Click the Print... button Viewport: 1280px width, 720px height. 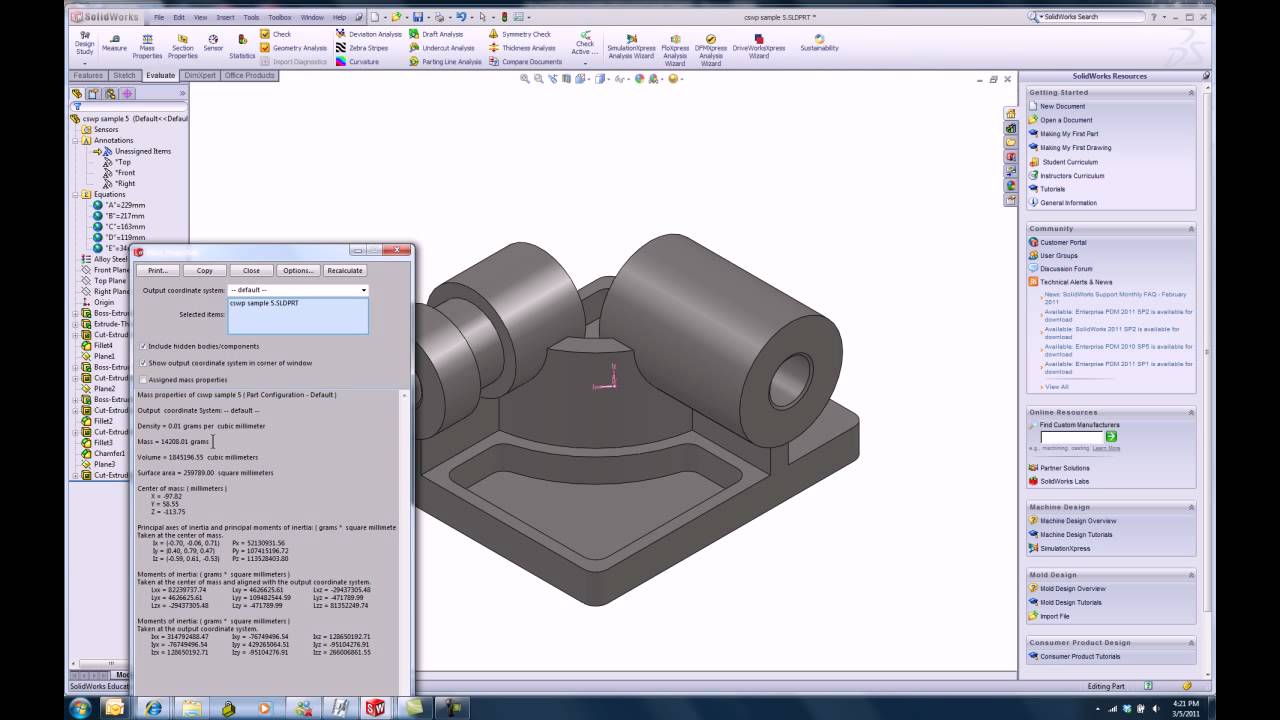point(158,270)
